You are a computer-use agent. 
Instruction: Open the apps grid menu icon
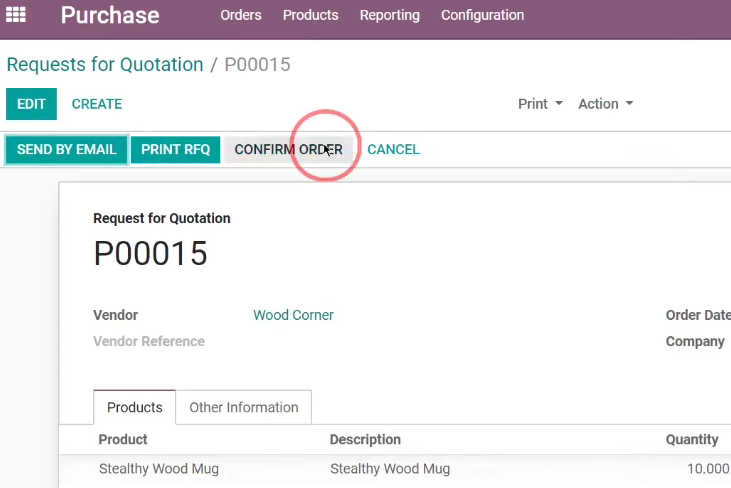point(15,14)
